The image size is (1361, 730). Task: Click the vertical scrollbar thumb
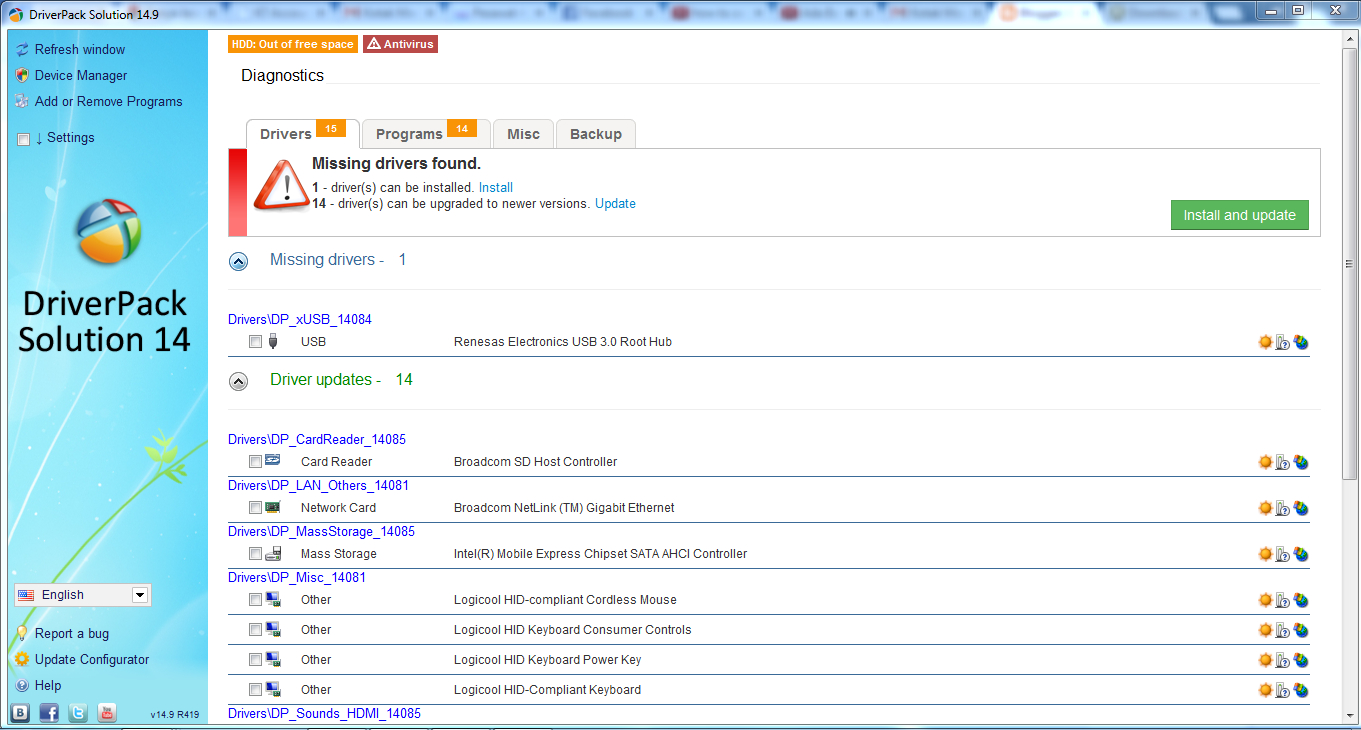1350,264
